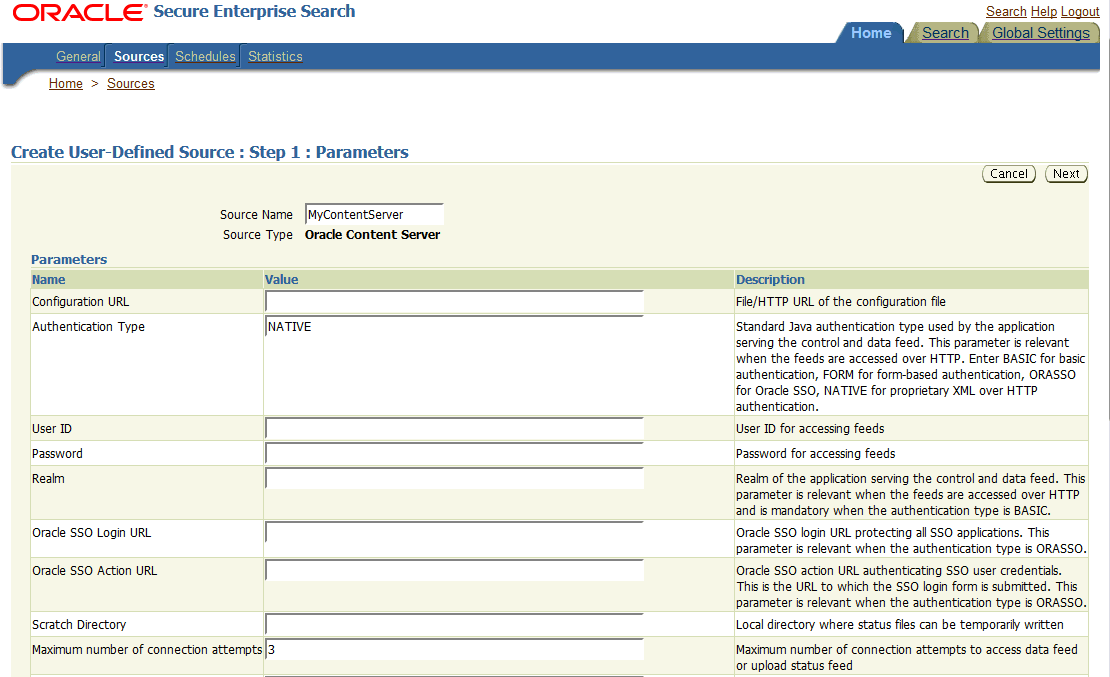This screenshot has height=677, width=1110.
Task: Click the Next button
Action: click(1066, 173)
